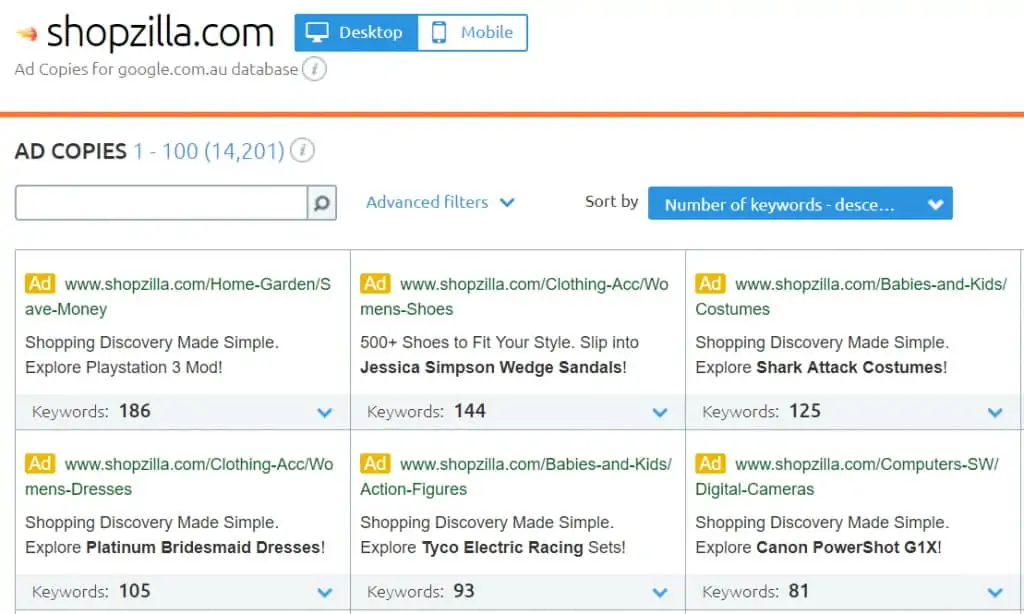
Task: Click the Ad badge on the Costumes ad
Action: pyautogui.click(x=710, y=283)
